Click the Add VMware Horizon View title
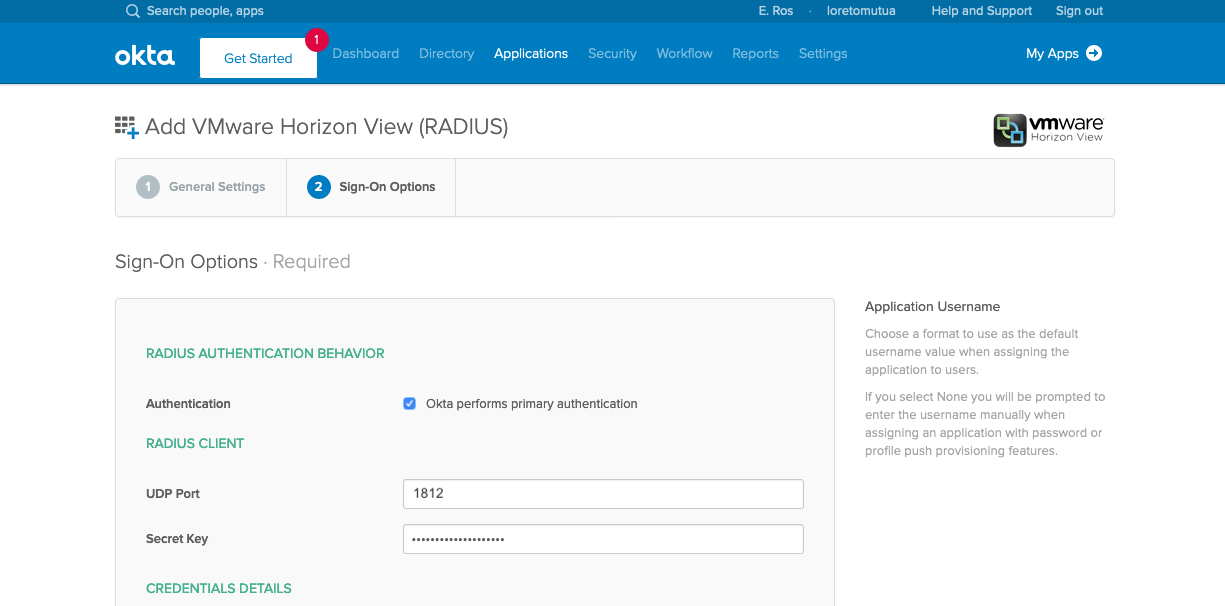This screenshot has width=1225, height=606. pyautogui.click(x=327, y=127)
